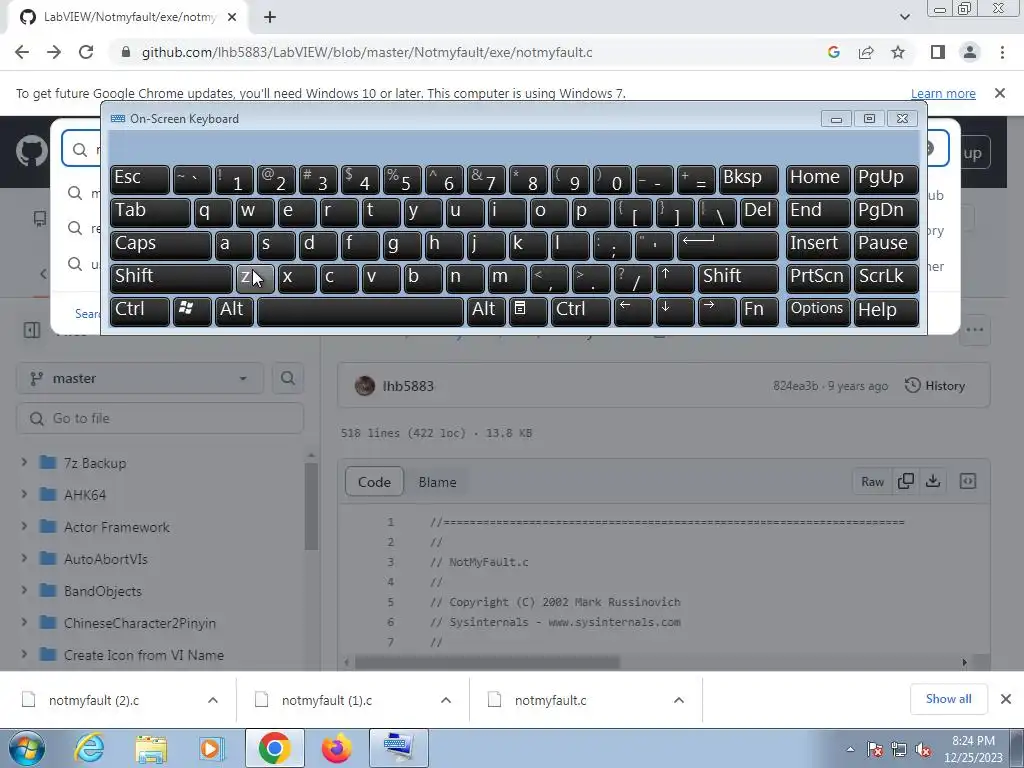1024x768 pixels.
Task: Dismiss the Chrome update infobar
Action: click(1000, 93)
